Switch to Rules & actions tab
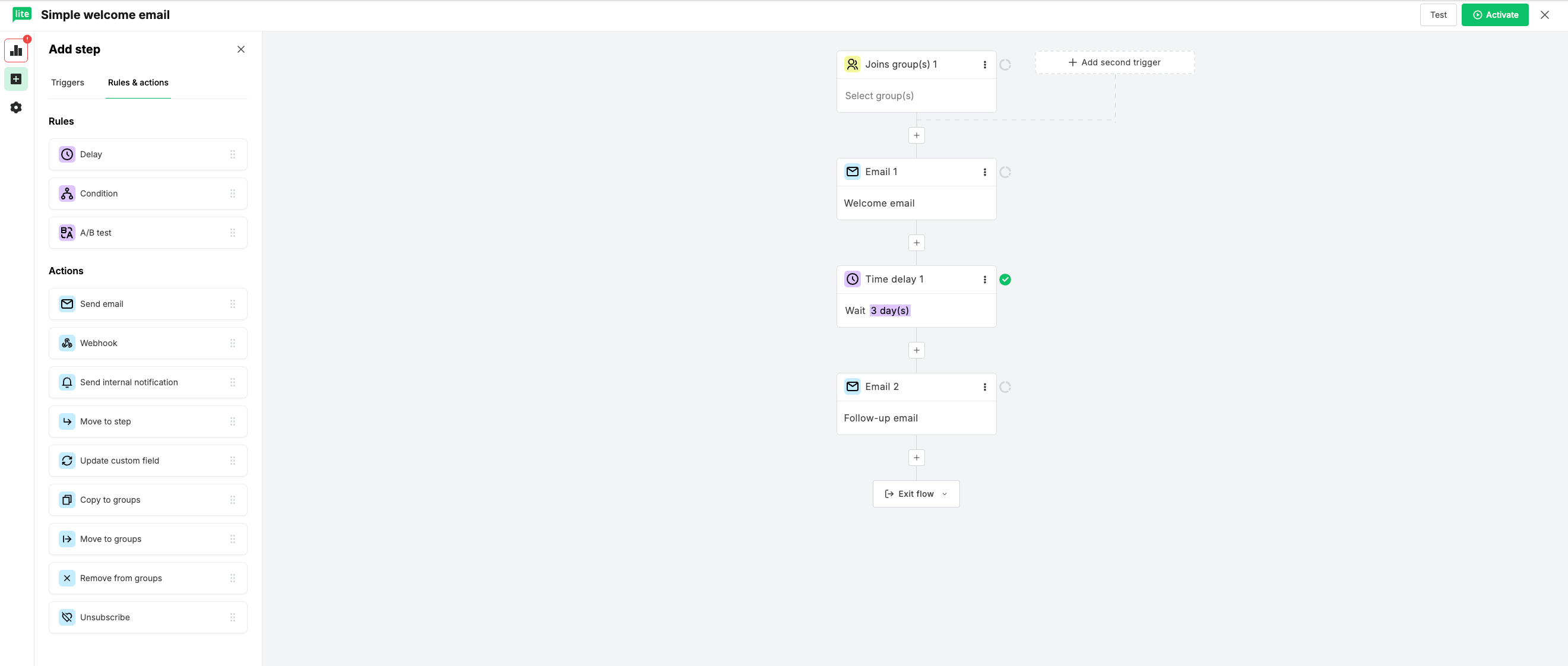The width and height of the screenshot is (1568, 666). [x=138, y=83]
